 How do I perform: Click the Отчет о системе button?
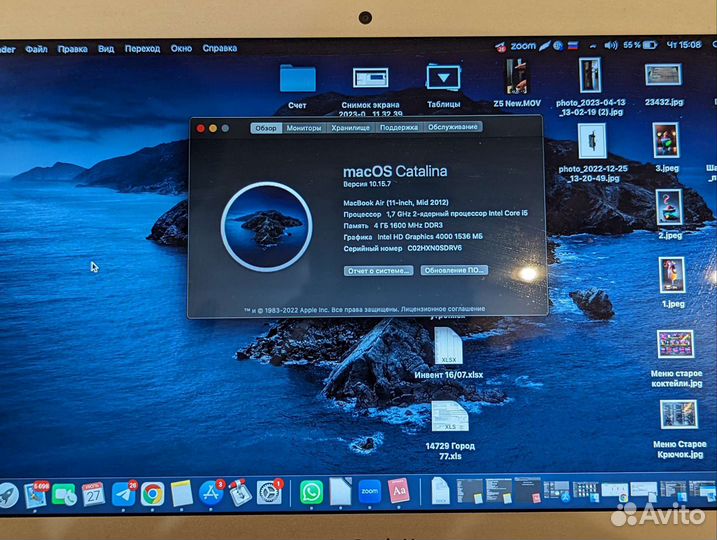click(x=378, y=271)
